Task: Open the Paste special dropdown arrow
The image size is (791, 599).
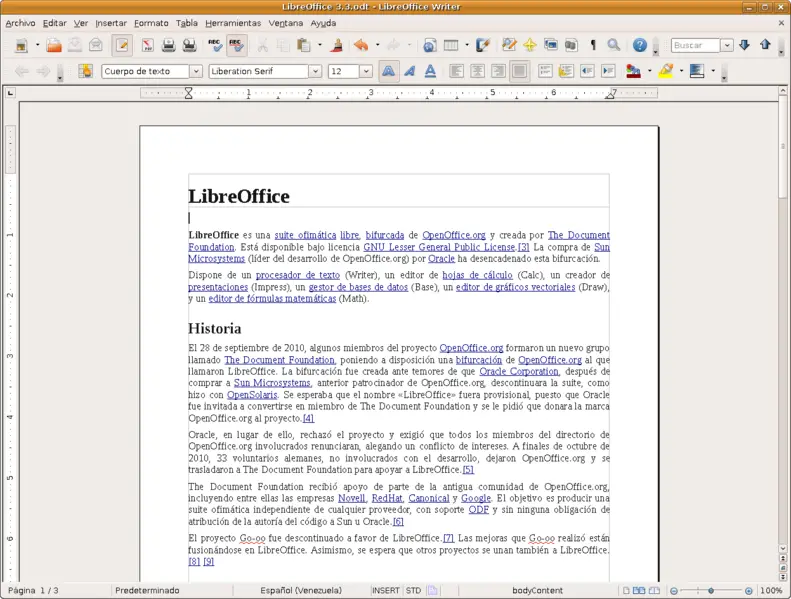Action: pyautogui.click(x=320, y=45)
